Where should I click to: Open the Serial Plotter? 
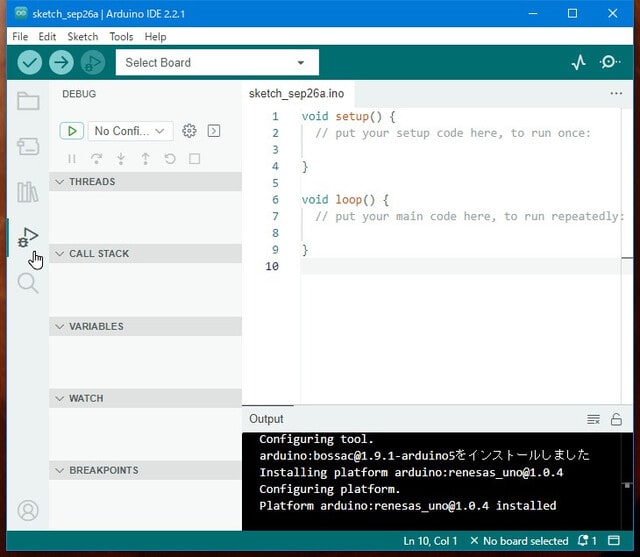click(x=579, y=62)
